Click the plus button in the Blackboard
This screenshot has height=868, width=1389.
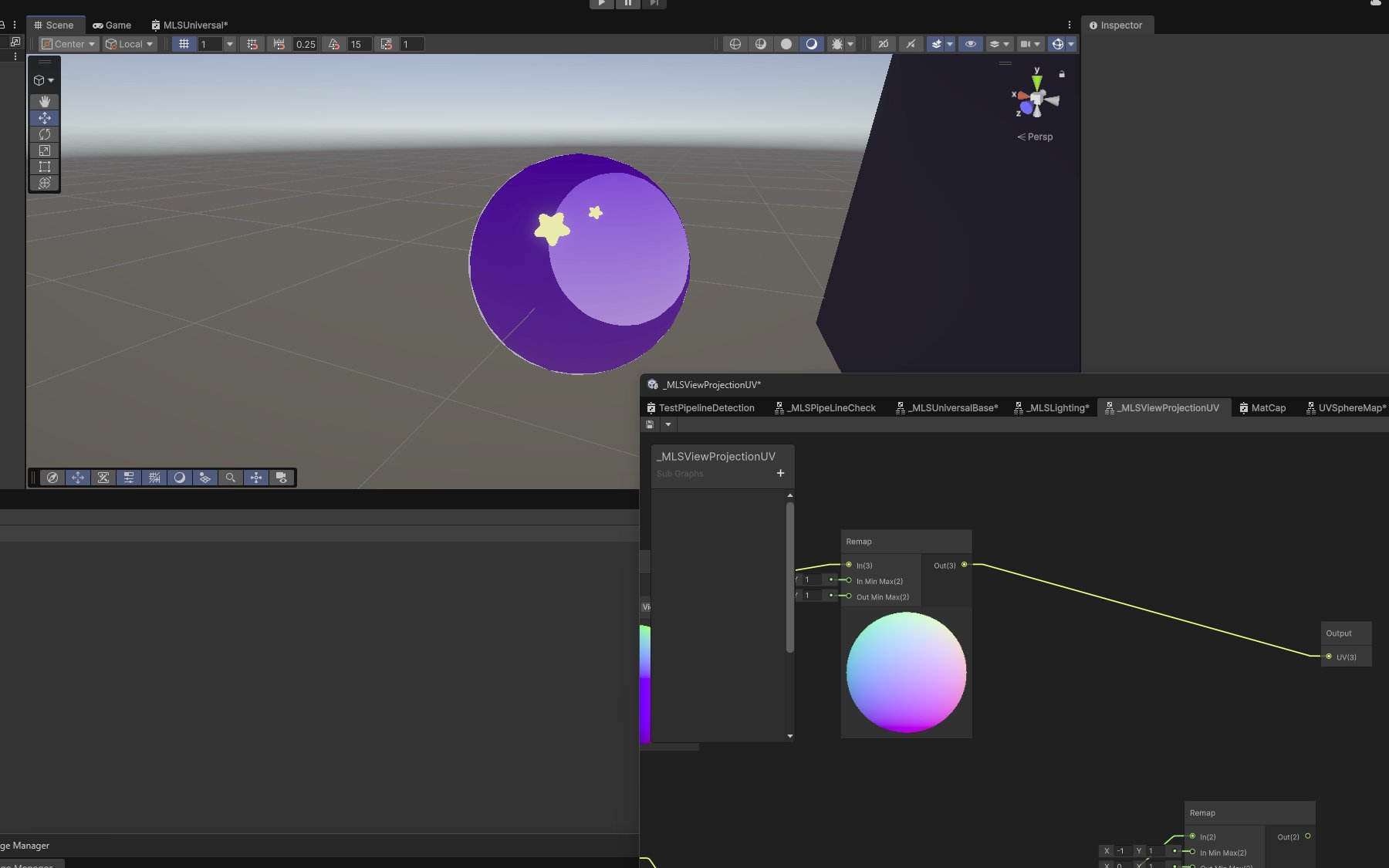pyautogui.click(x=780, y=473)
